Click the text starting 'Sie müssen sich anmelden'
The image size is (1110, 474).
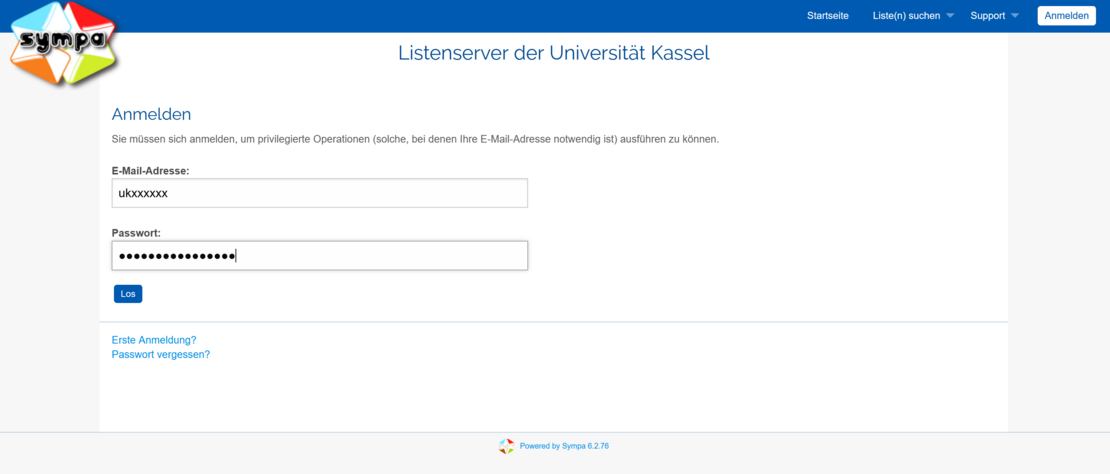point(416,139)
